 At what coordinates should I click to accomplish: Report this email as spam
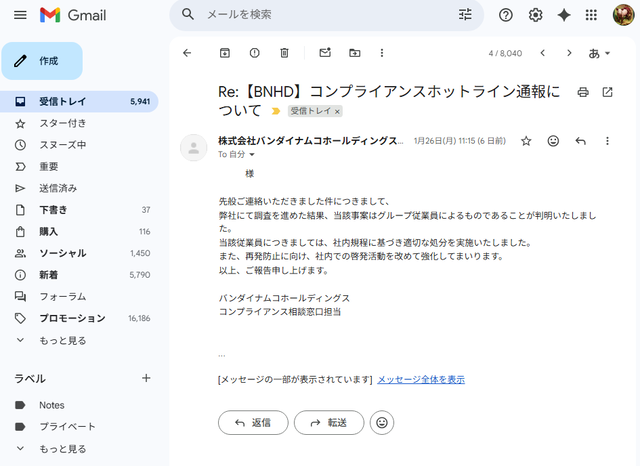click(254, 53)
